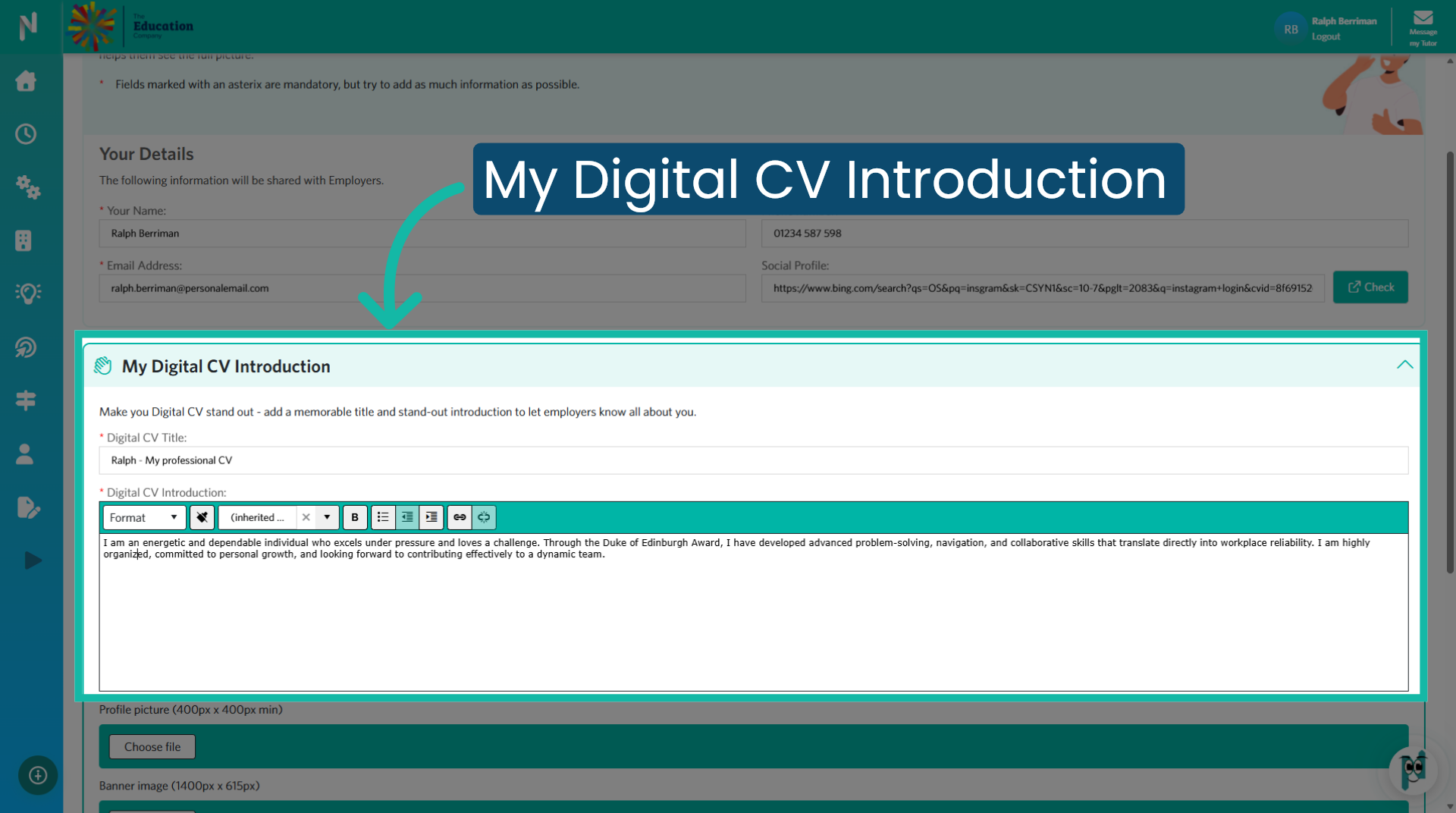Click the Email Address input field
1456x813 pixels.
click(422, 288)
